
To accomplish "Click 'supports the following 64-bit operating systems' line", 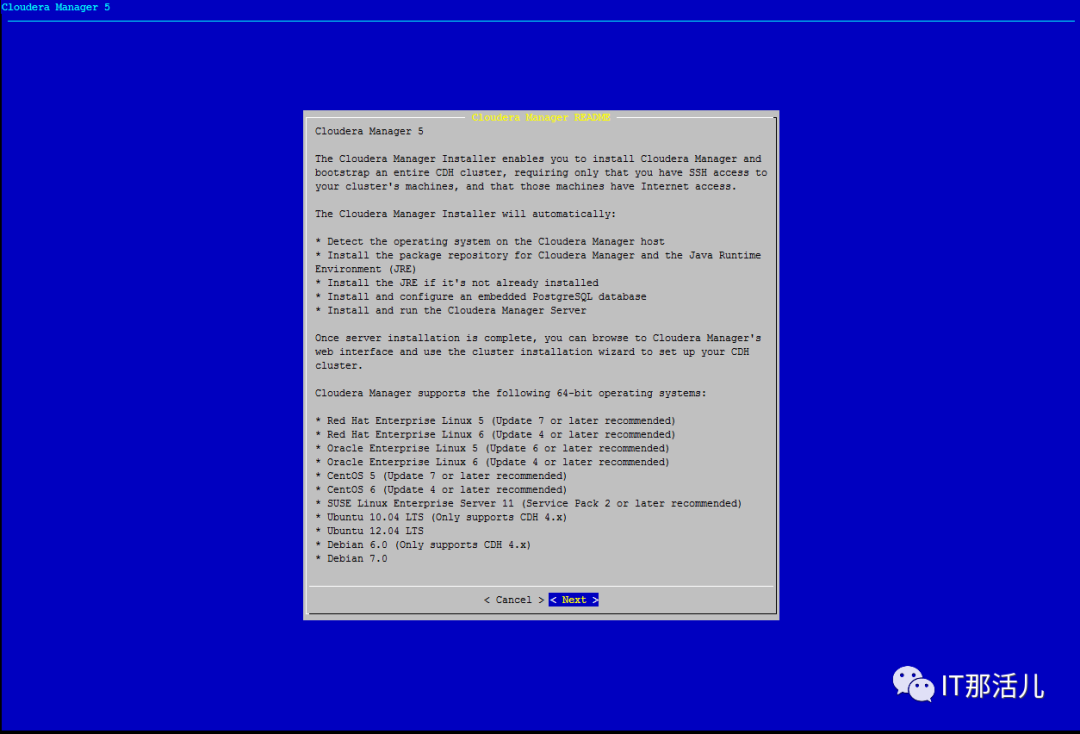I will tap(510, 393).
